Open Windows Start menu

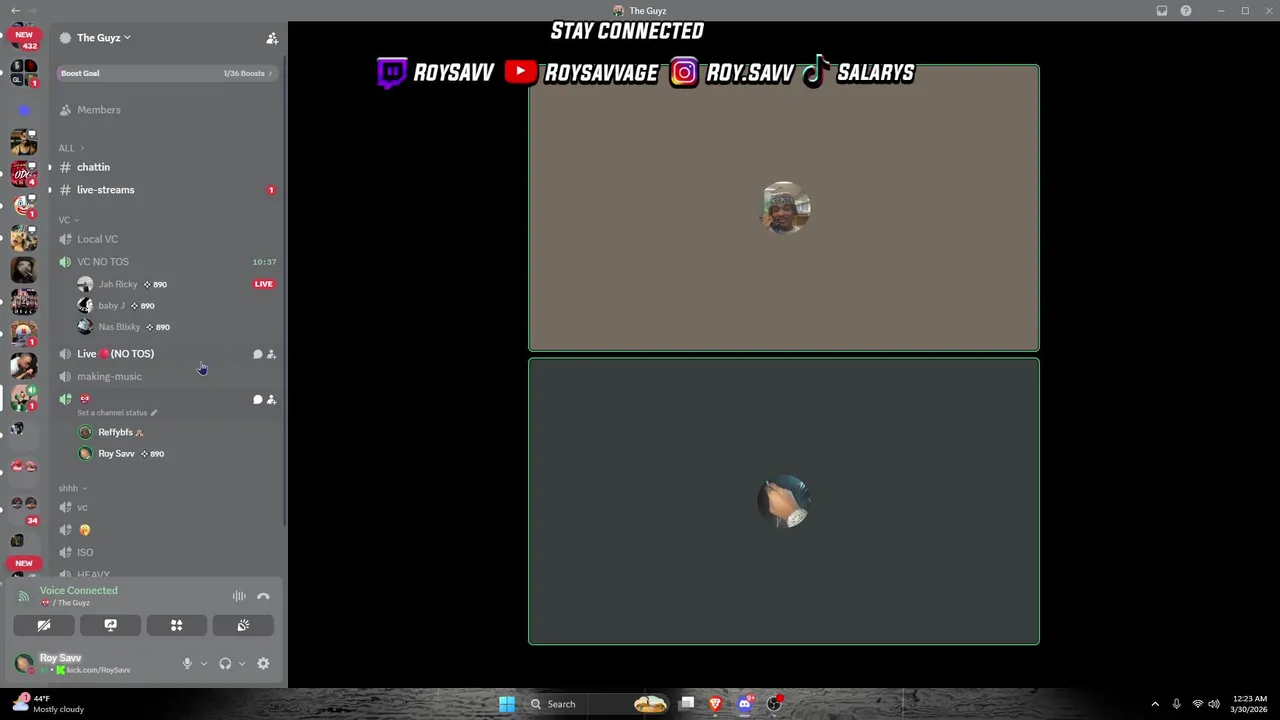507,704
